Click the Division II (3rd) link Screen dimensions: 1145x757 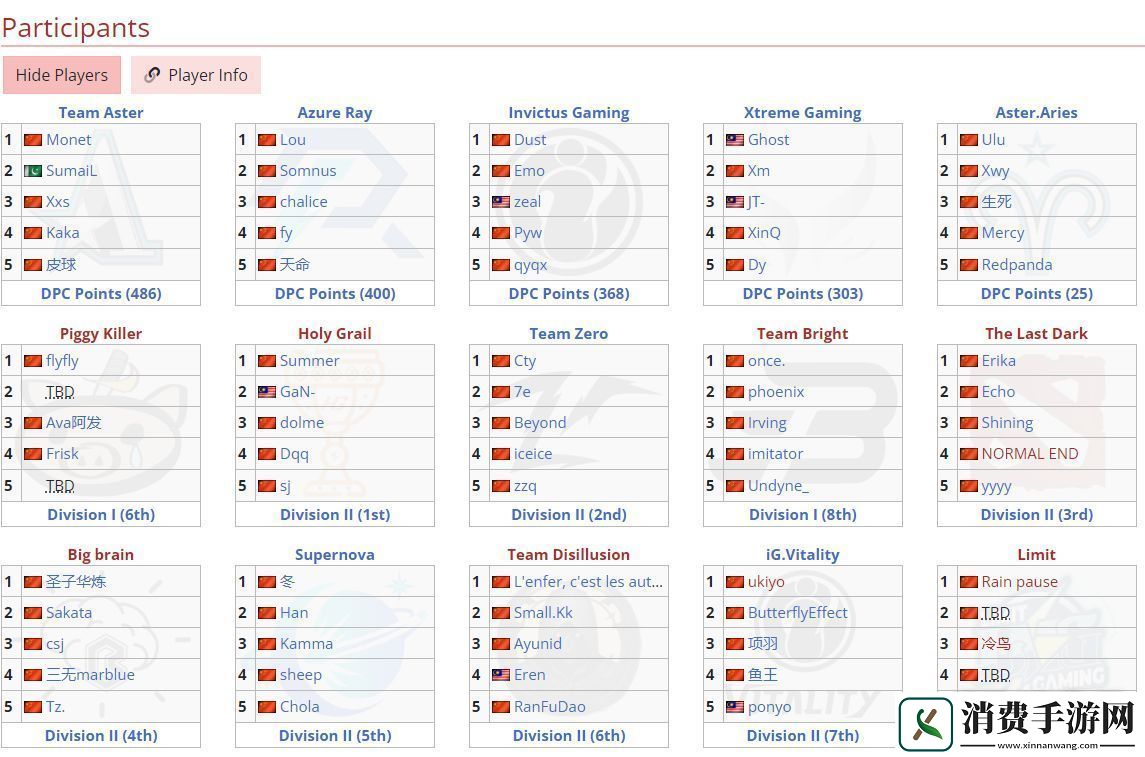coord(1036,515)
